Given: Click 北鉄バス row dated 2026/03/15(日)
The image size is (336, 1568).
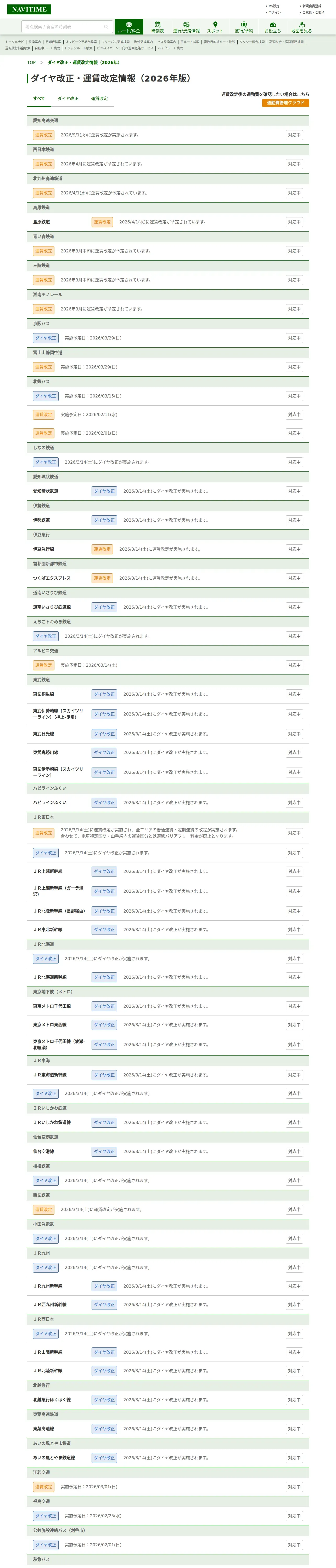Looking at the screenshot, I should [x=168, y=396].
